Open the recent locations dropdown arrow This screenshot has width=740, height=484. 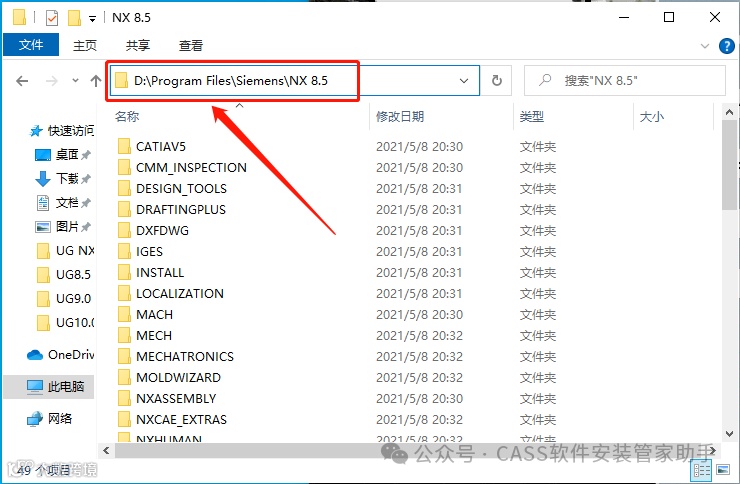click(x=75, y=81)
